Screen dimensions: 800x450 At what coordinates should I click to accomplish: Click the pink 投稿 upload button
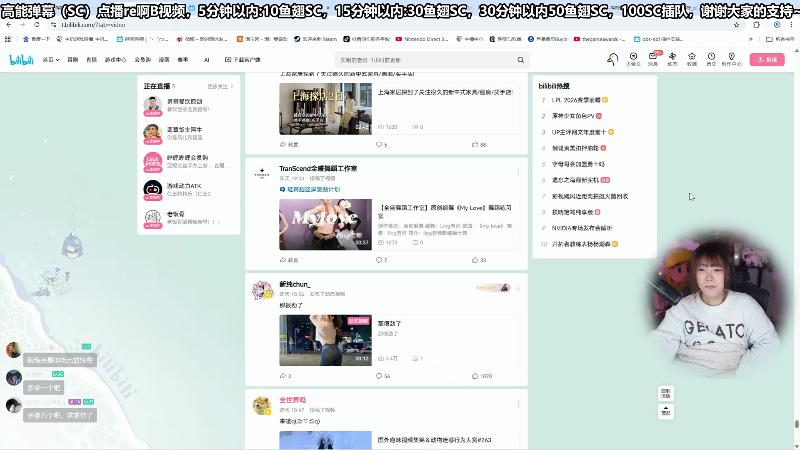pos(767,60)
